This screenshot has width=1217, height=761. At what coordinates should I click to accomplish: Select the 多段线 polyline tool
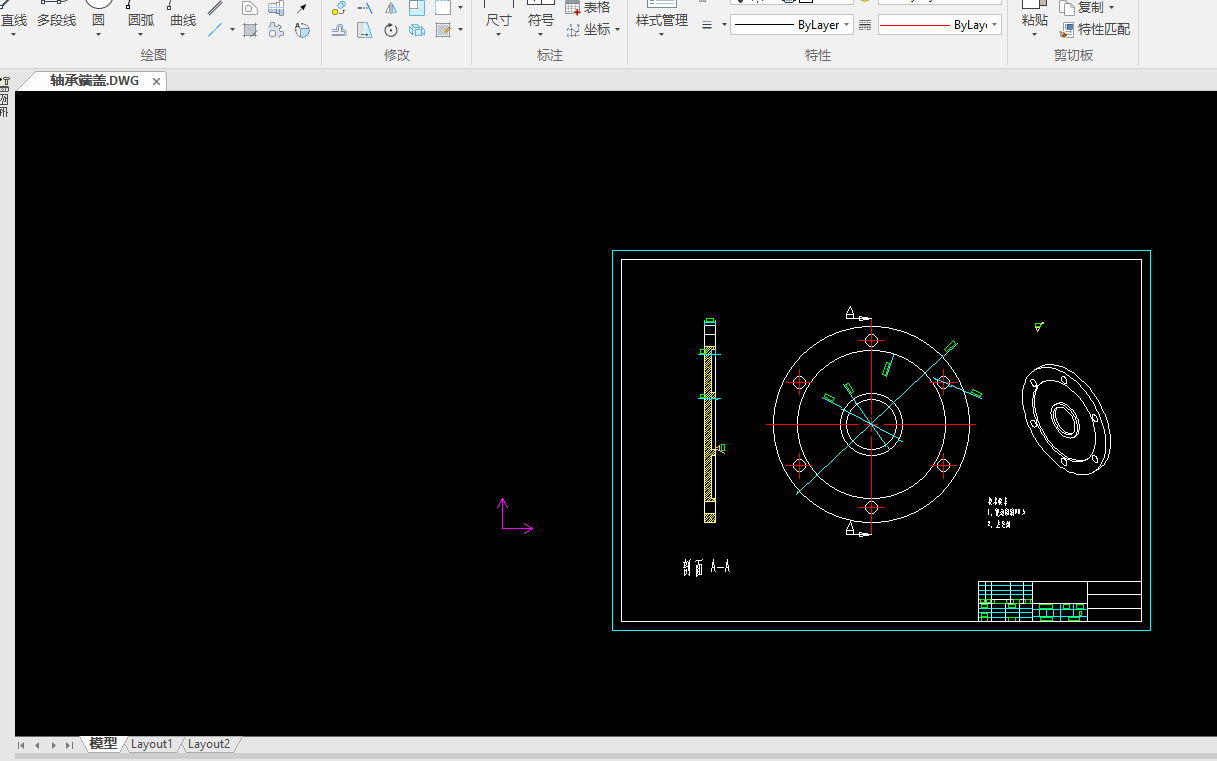tap(56, 20)
